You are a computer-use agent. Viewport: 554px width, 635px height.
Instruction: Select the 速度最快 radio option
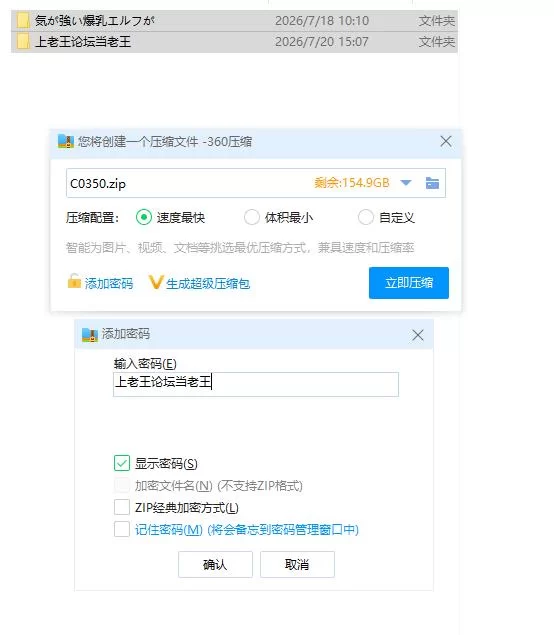pyautogui.click(x=144, y=217)
